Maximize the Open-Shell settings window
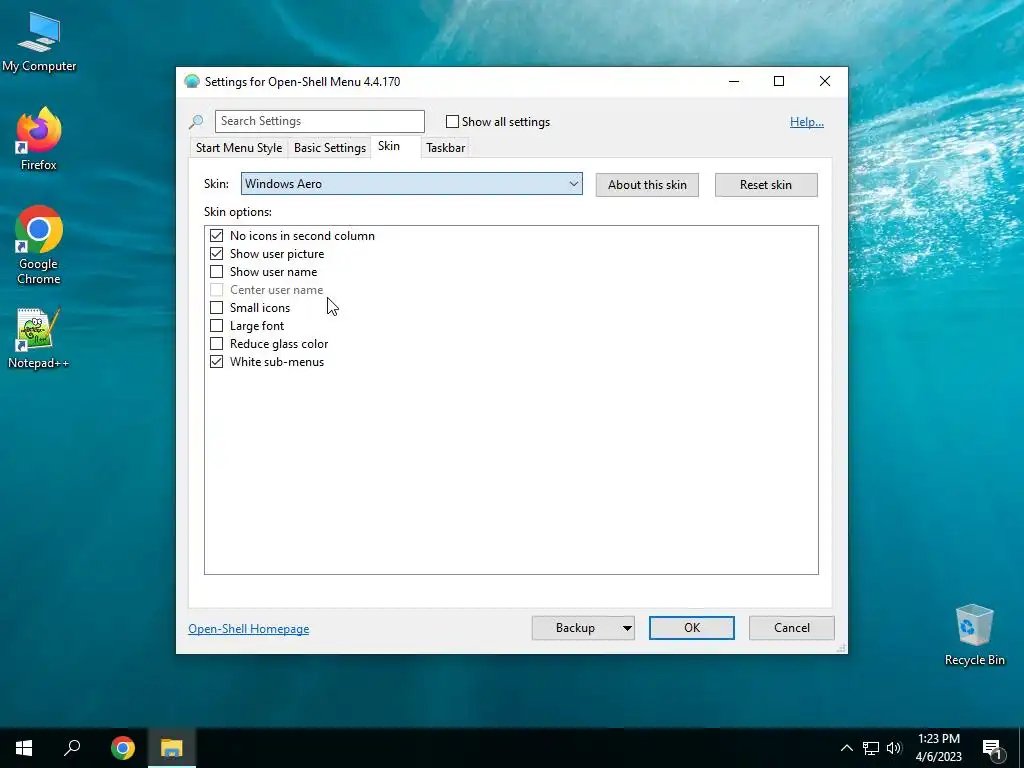Viewport: 1024px width, 768px height. pos(778,82)
